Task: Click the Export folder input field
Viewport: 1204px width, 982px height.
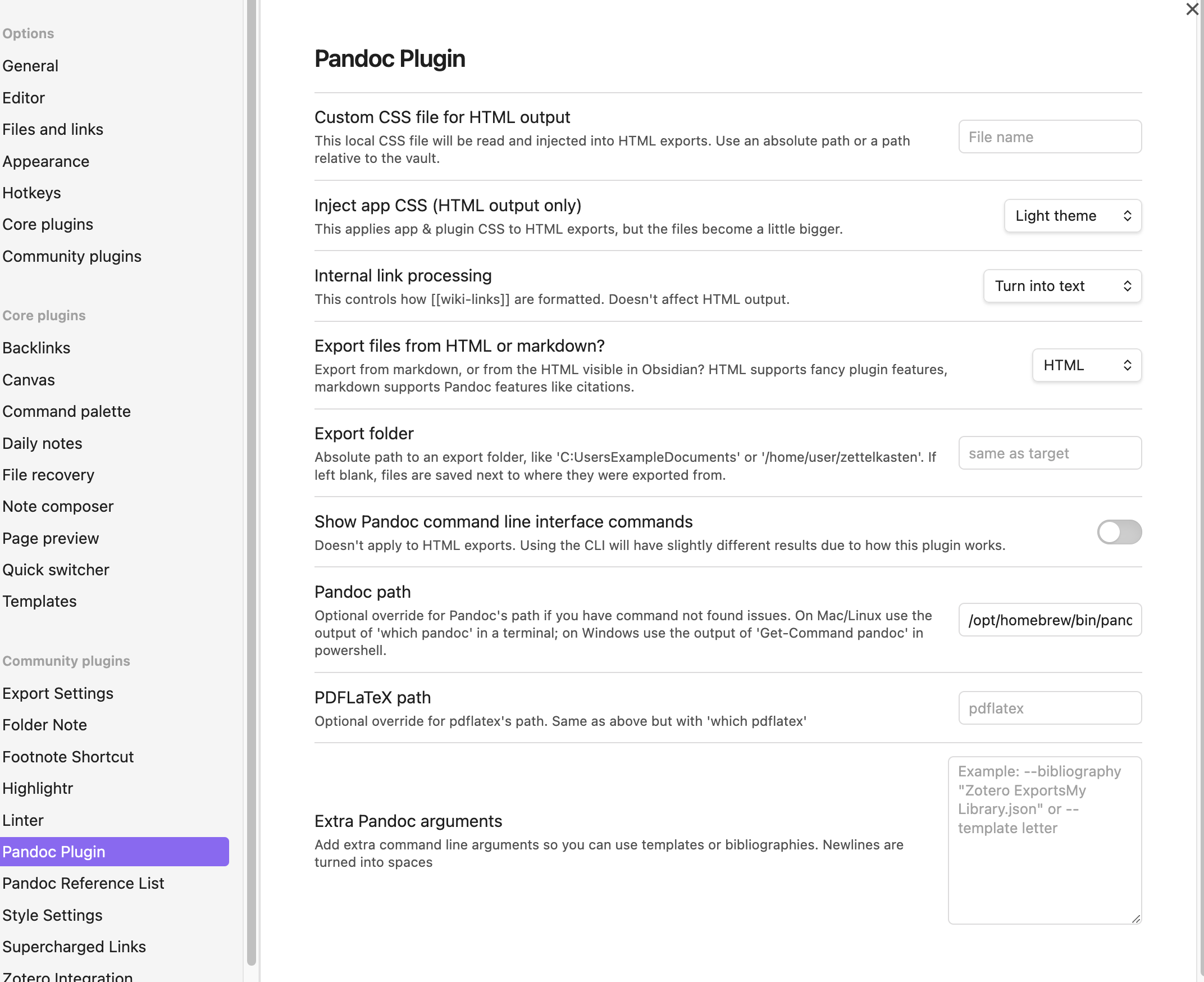Action: pos(1050,453)
